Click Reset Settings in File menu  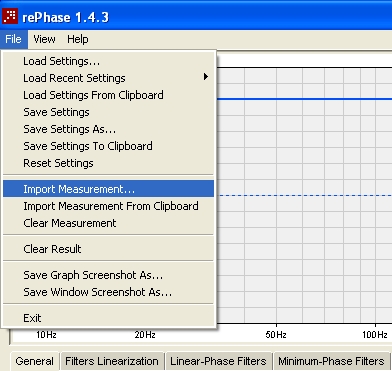click(x=108, y=163)
